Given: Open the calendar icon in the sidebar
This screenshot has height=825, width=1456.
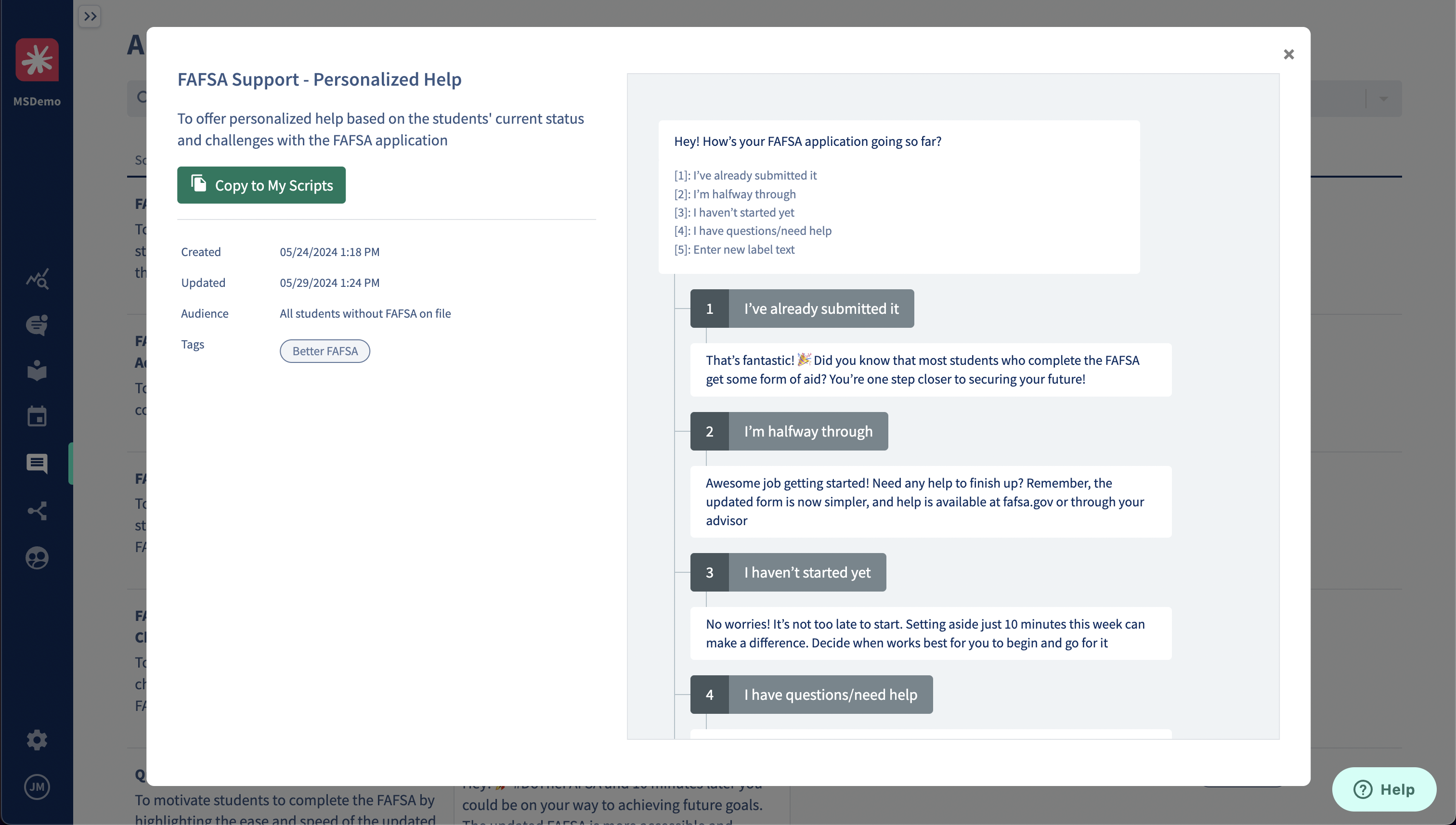Looking at the screenshot, I should (x=37, y=416).
